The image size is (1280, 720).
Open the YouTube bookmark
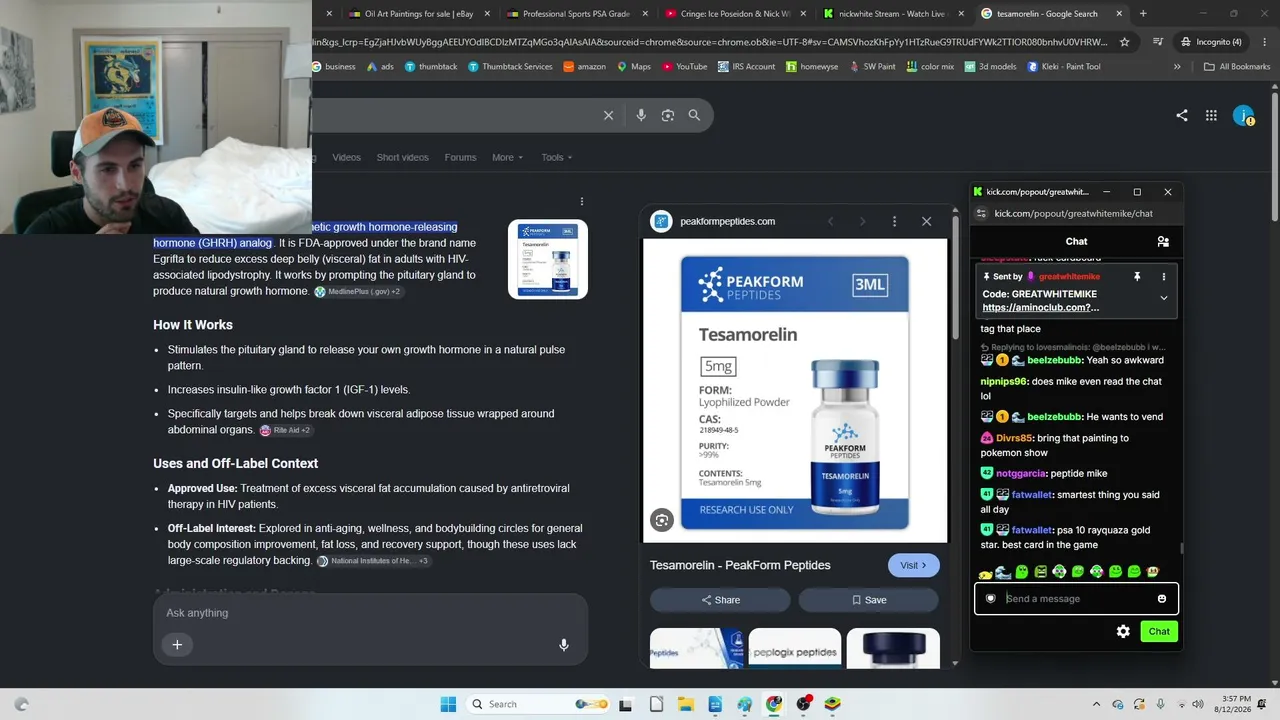685,67
